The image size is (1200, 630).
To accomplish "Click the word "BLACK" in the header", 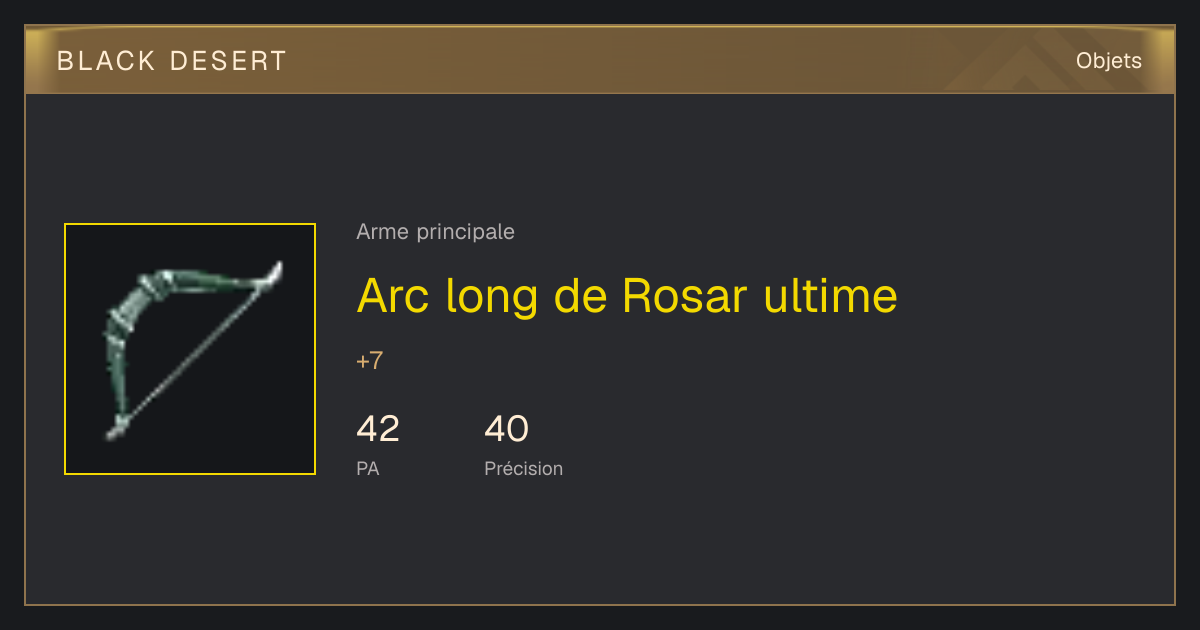I will (107, 61).
